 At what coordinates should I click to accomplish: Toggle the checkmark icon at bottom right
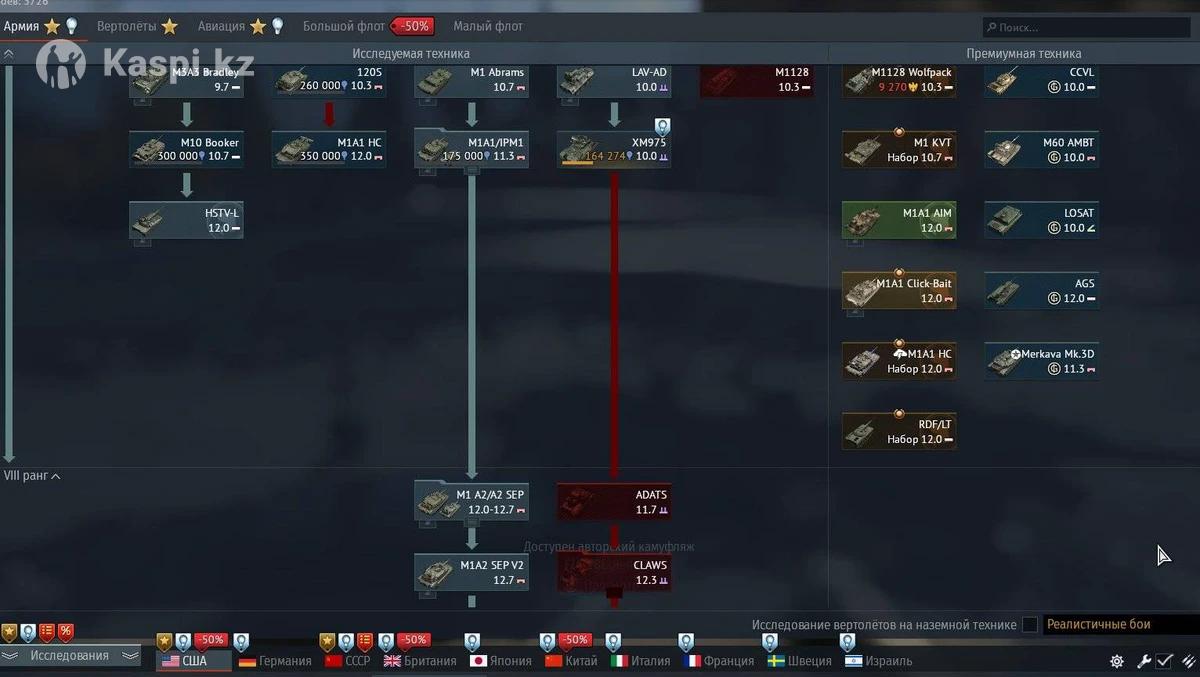[1165, 661]
